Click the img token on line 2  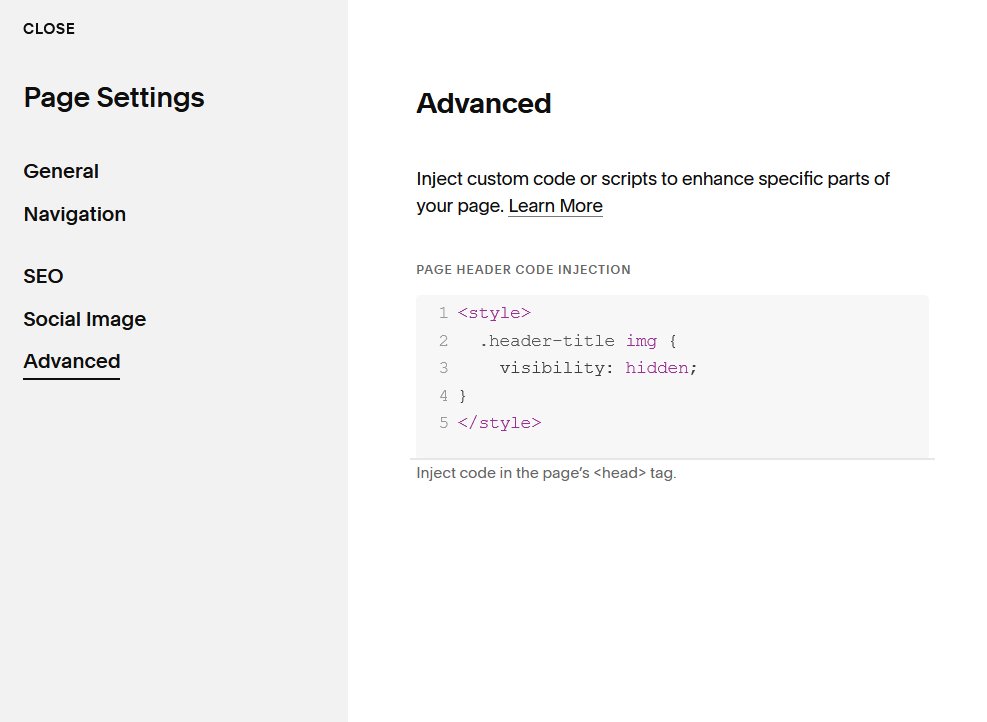641,341
